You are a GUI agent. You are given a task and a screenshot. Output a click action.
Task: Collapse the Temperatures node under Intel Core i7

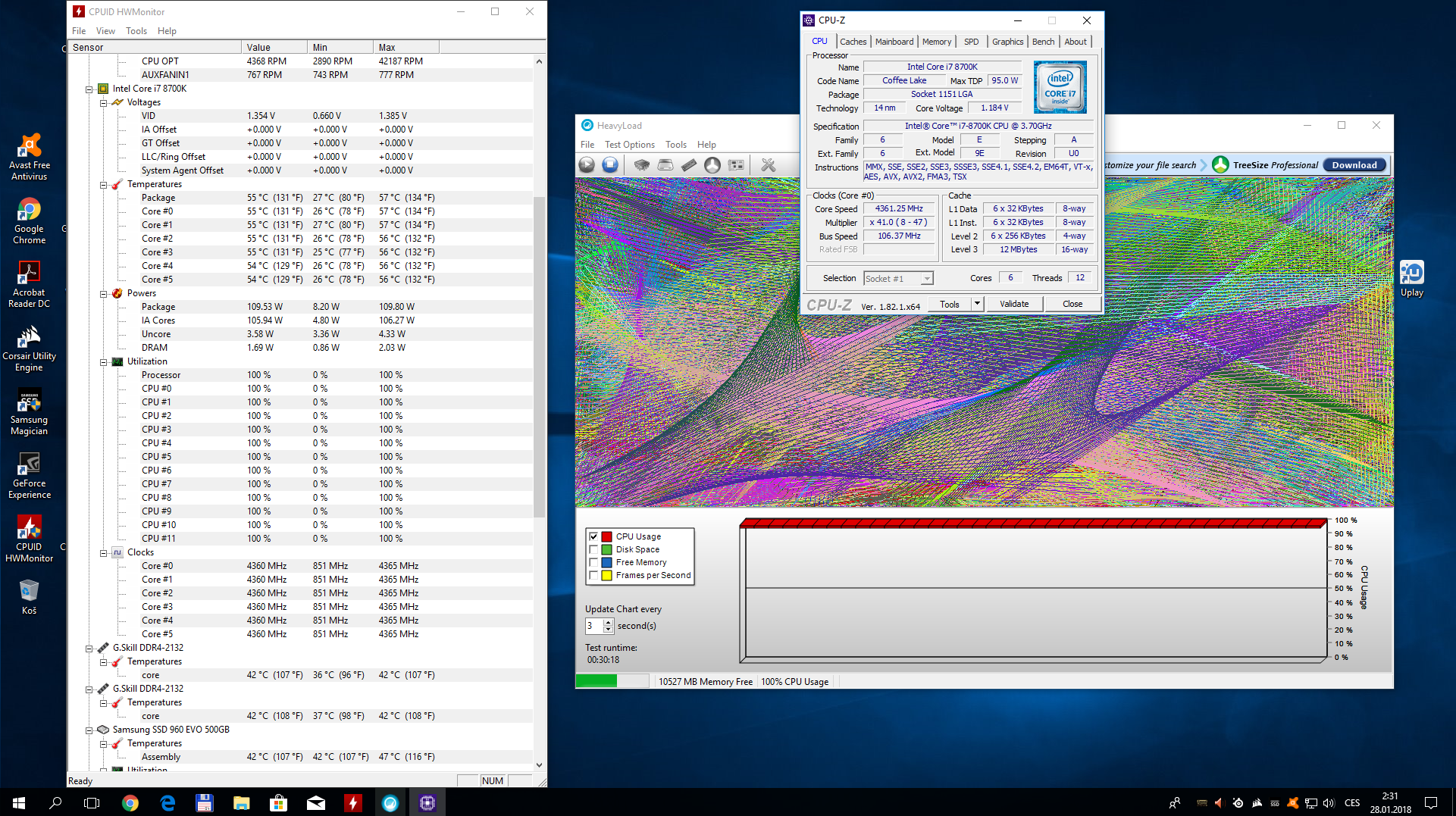tap(104, 185)
